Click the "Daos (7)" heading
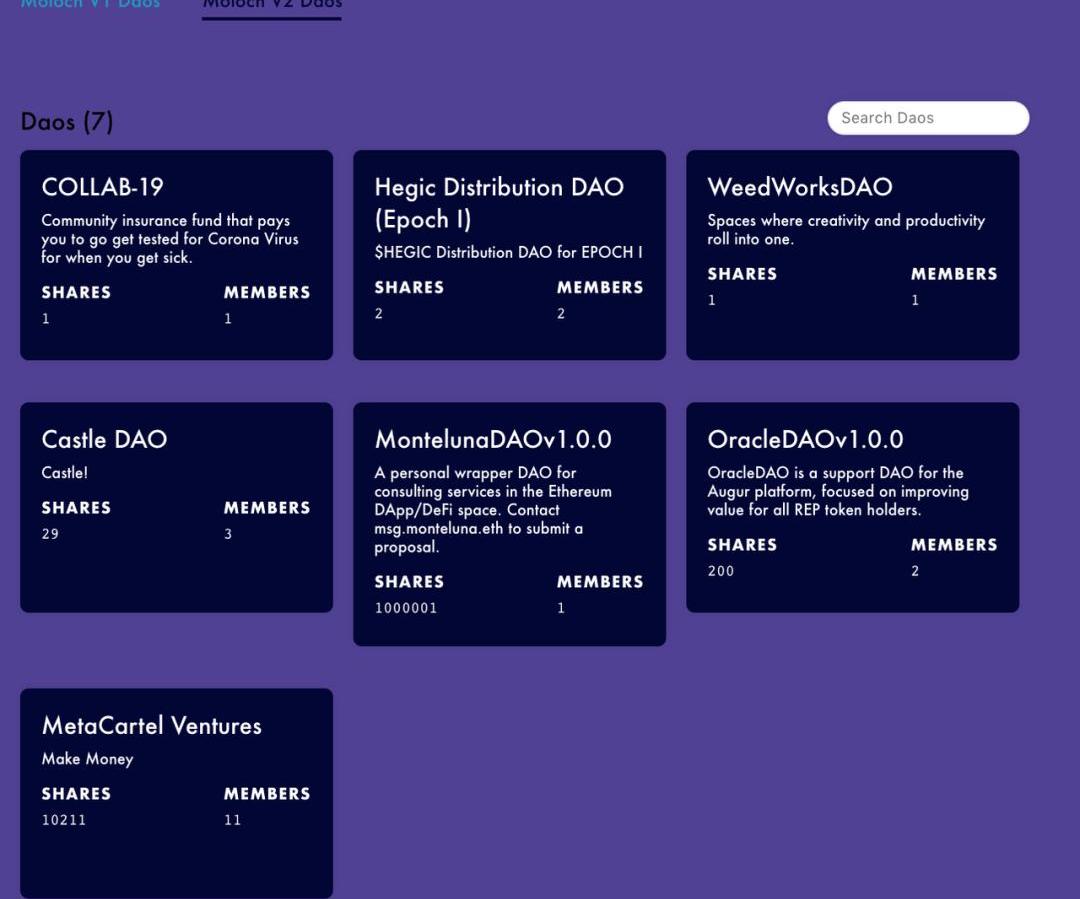Image resolution: width=1080 pixels, height=899 pixels. 67,121
